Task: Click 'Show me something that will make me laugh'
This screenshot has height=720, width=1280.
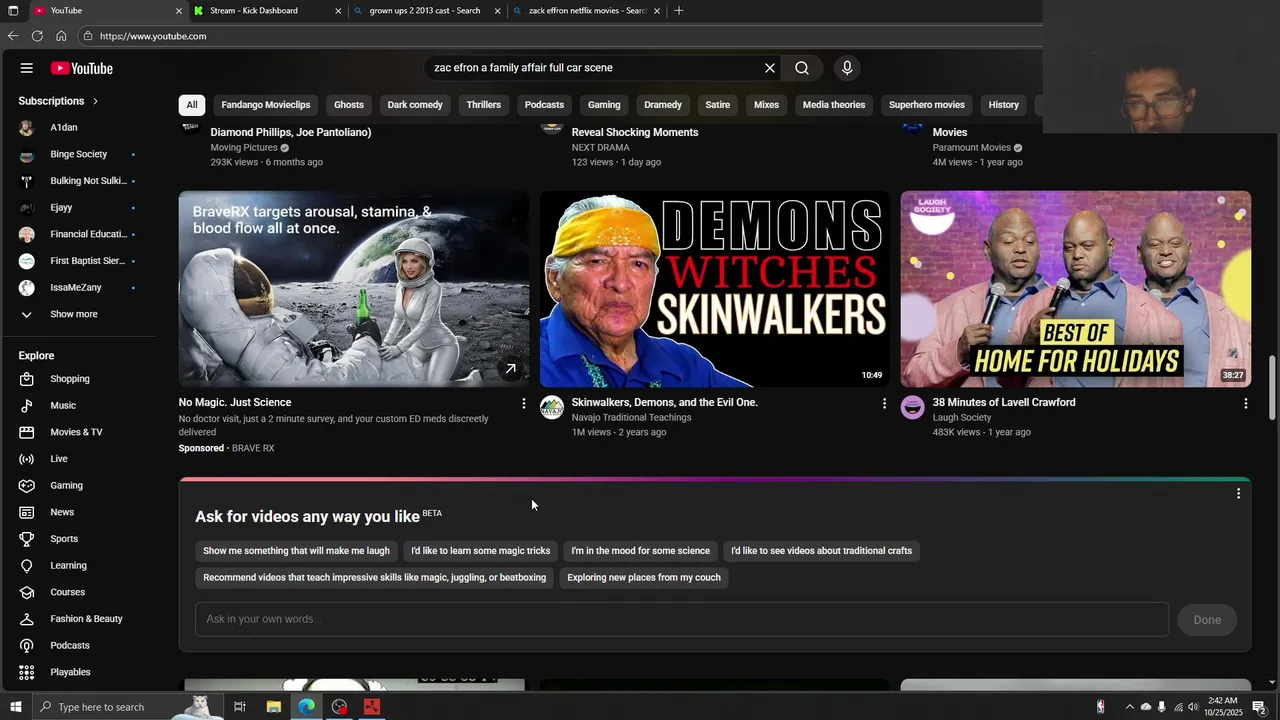Action: 297,551
